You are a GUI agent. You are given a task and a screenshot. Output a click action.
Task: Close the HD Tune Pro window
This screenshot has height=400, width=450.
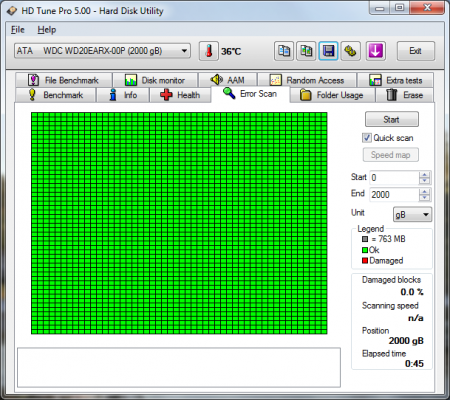pyautogui.click(x=427, y=8)
